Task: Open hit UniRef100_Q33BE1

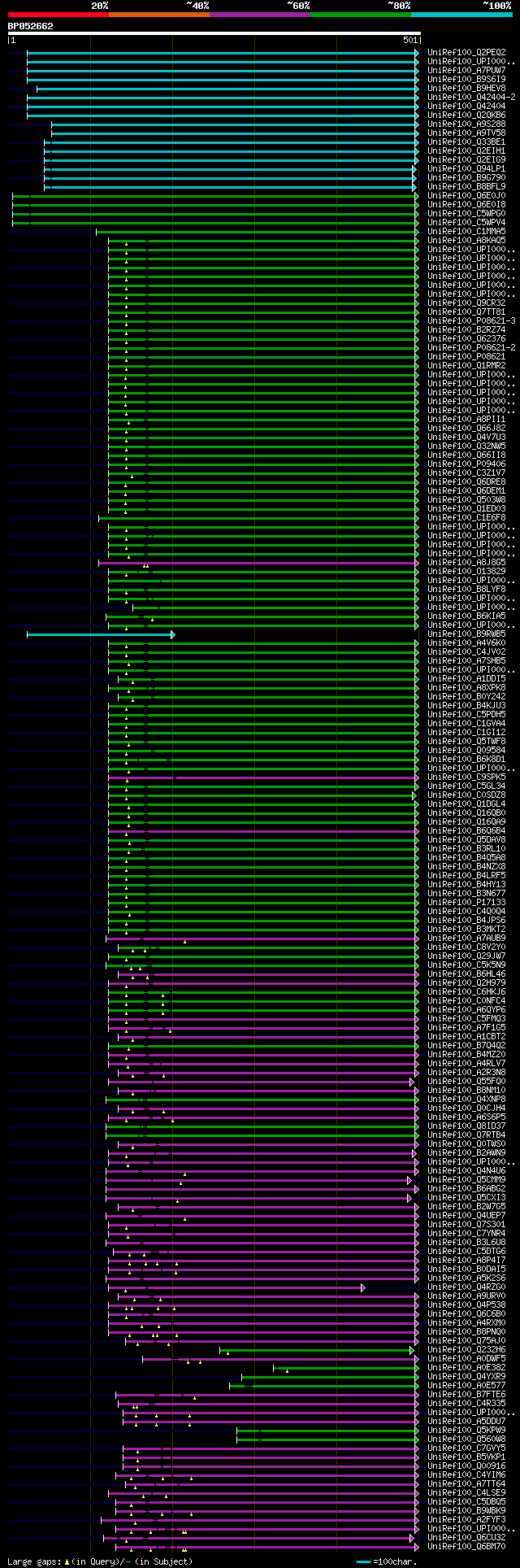Action: (x=468, y=142)
